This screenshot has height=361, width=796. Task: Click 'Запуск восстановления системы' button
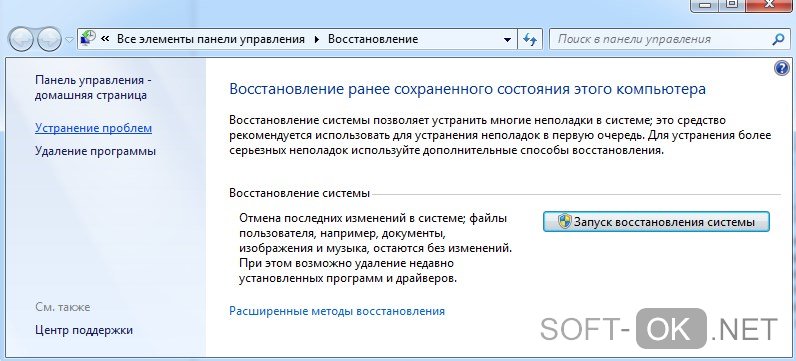(656, 222)
